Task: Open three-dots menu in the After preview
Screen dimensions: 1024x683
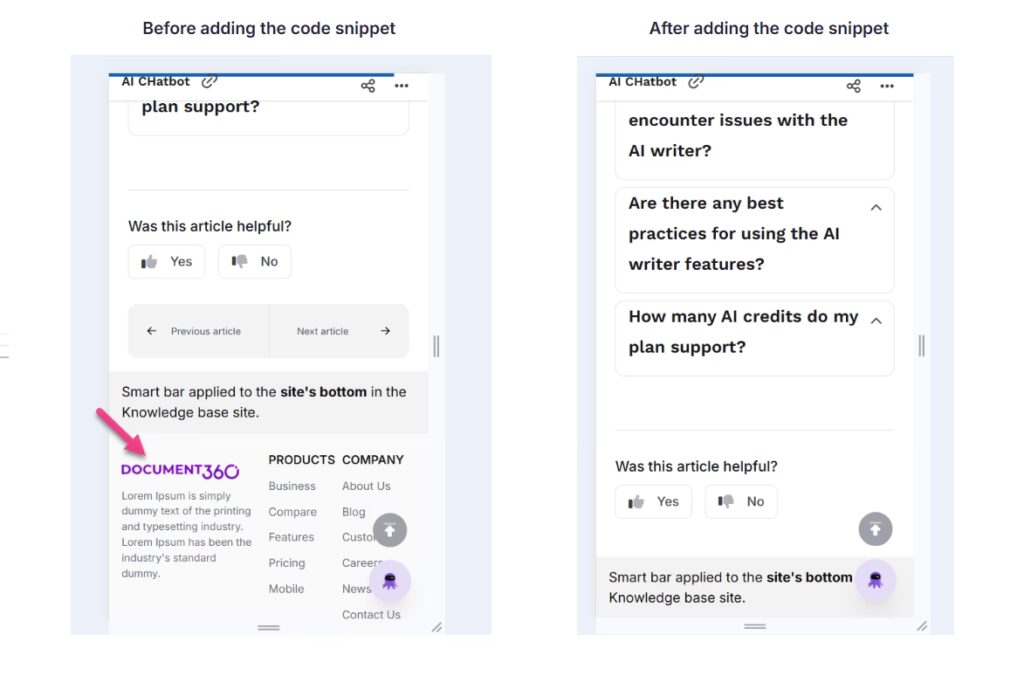Action: 887,86
